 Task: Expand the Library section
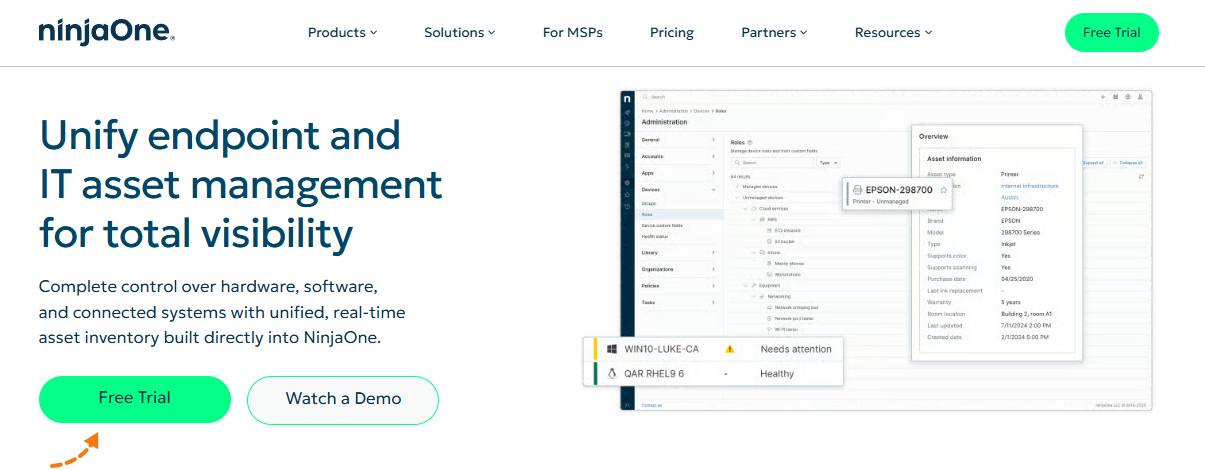click(x=677, y=252)
